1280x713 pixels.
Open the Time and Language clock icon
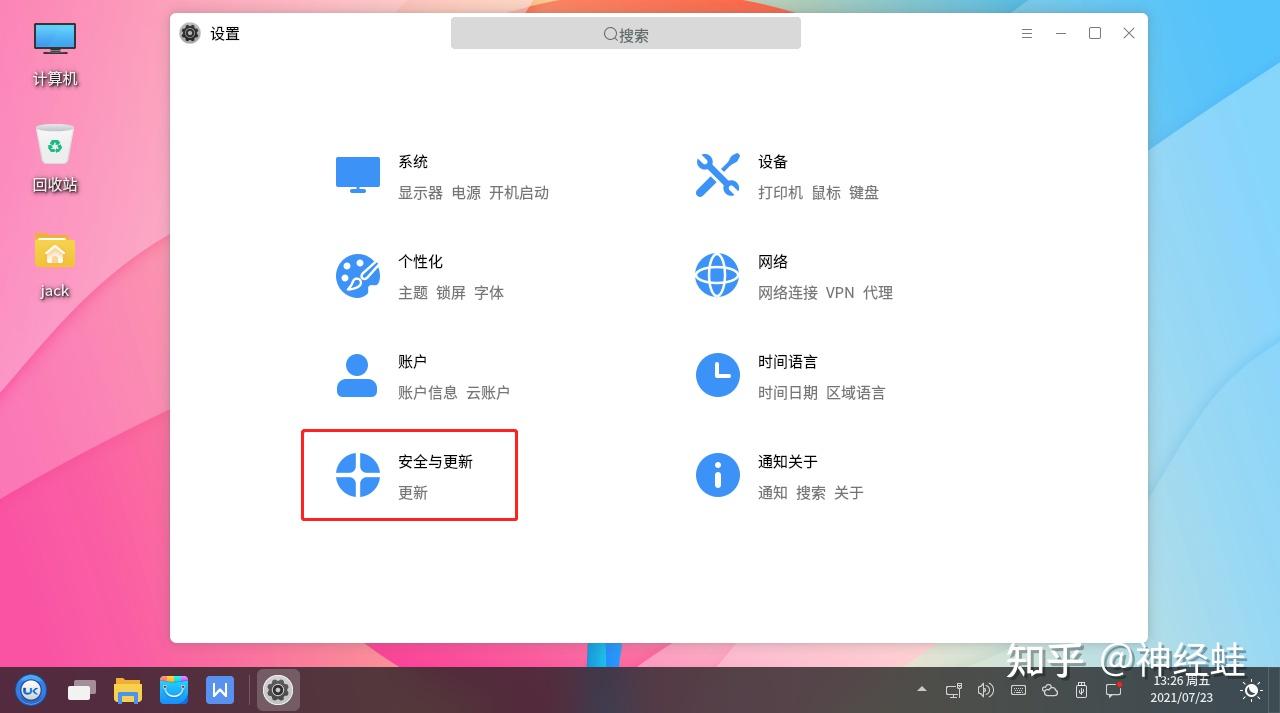point(717,374)
